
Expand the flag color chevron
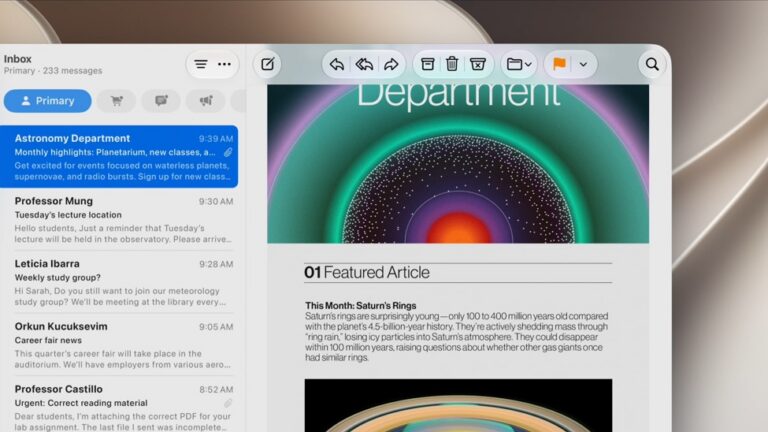(583, 64)
